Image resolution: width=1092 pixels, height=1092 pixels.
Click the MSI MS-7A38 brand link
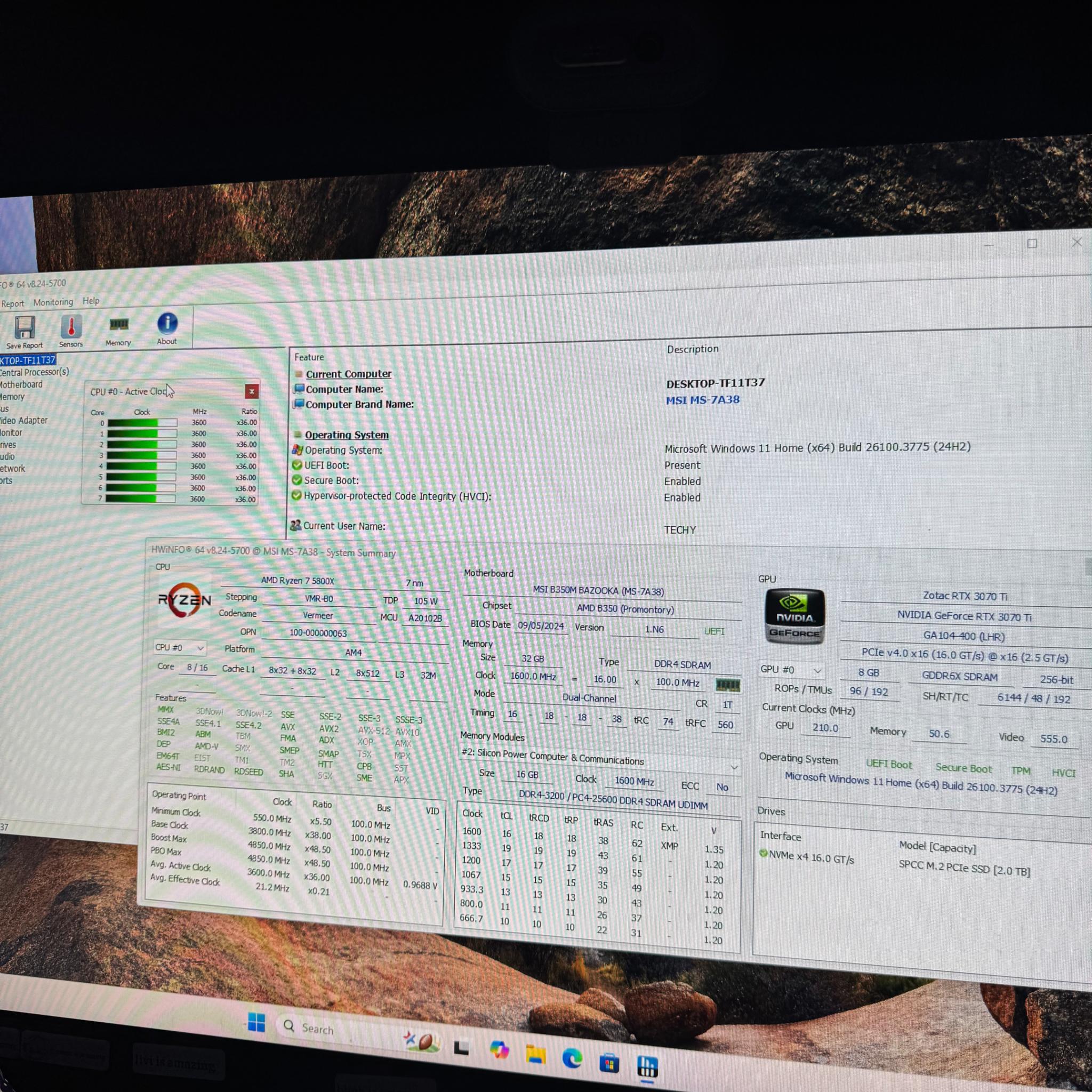[703, 400]
